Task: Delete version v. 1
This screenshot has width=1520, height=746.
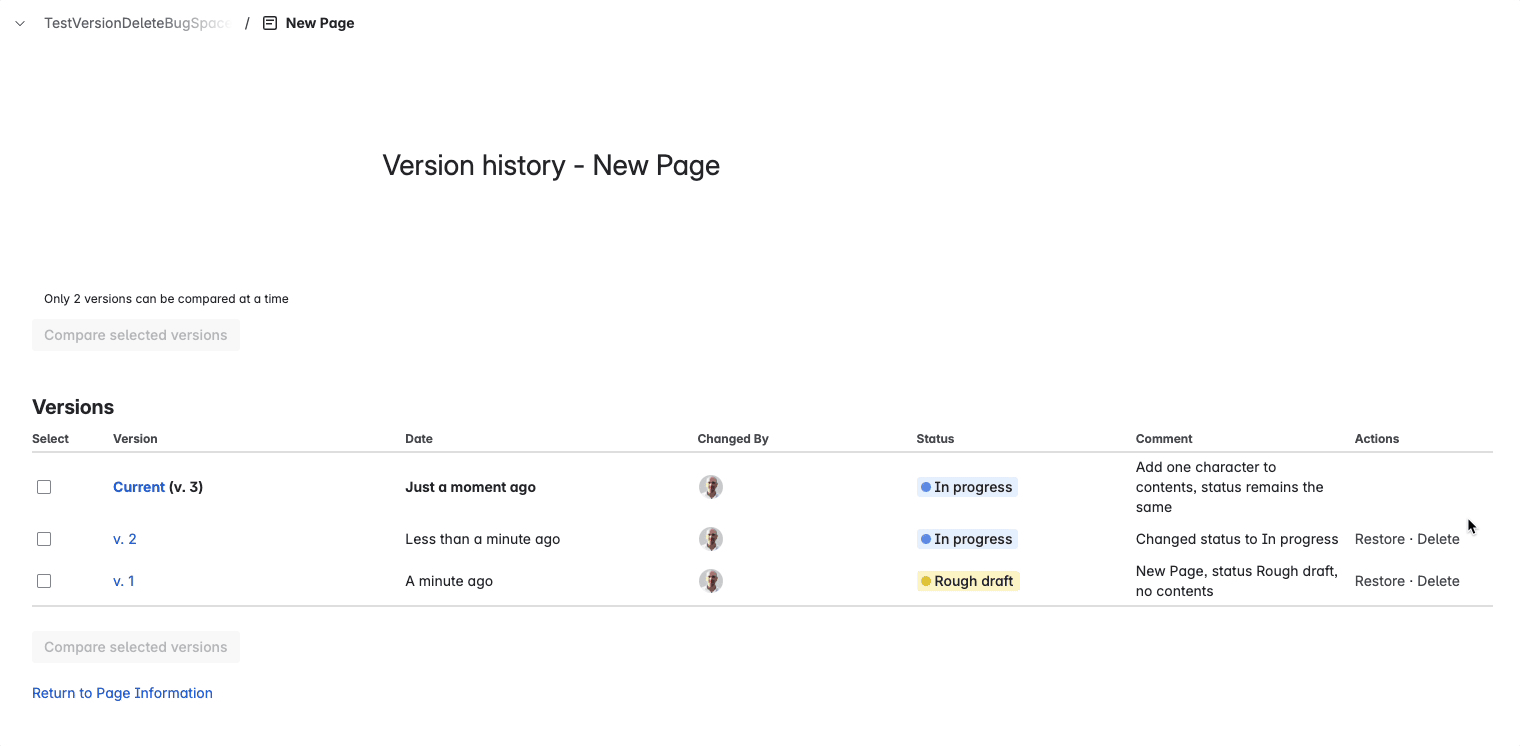Action: (1438, 581)
